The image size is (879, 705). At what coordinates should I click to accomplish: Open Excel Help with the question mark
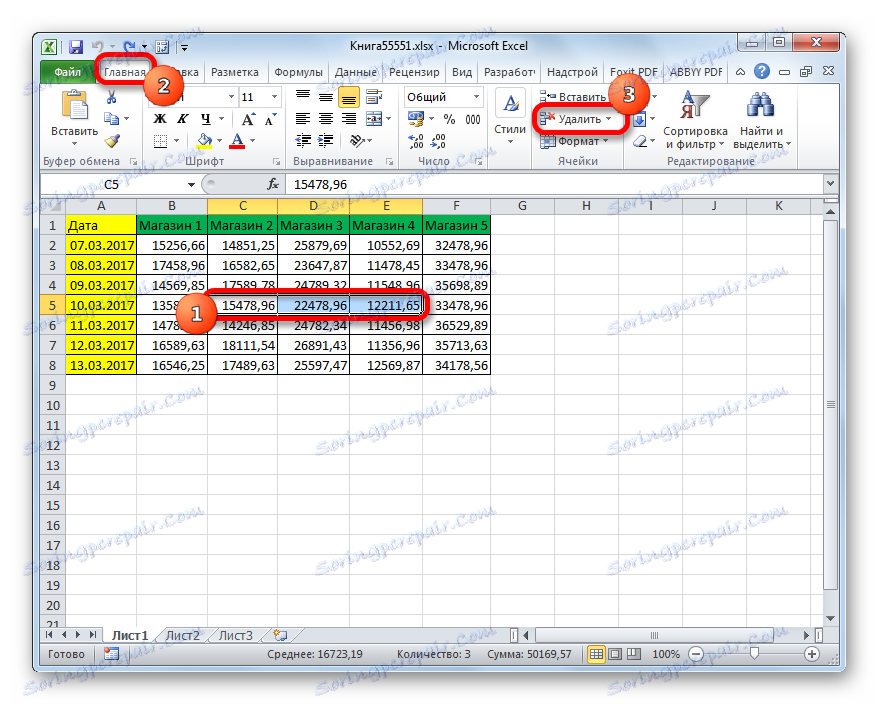762,71
